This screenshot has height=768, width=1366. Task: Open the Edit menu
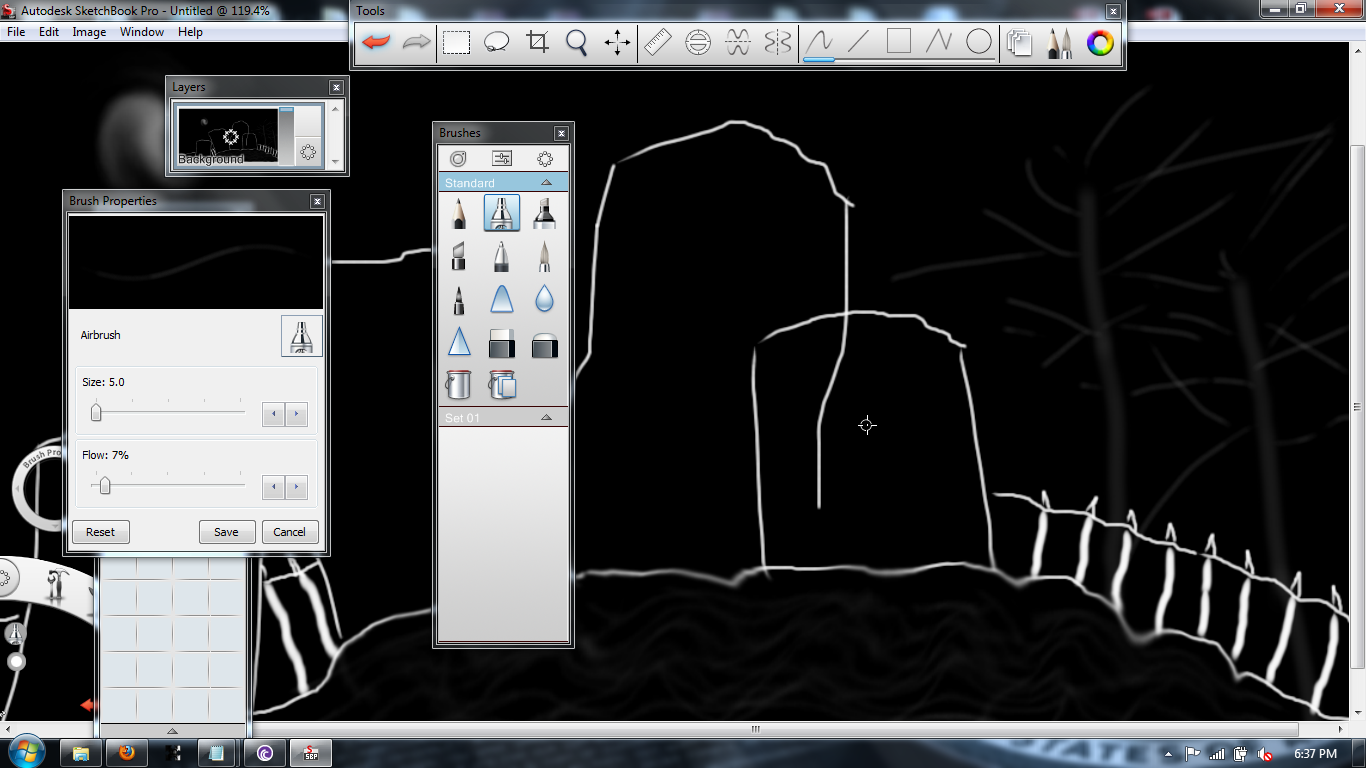click(x=49, y=32)
